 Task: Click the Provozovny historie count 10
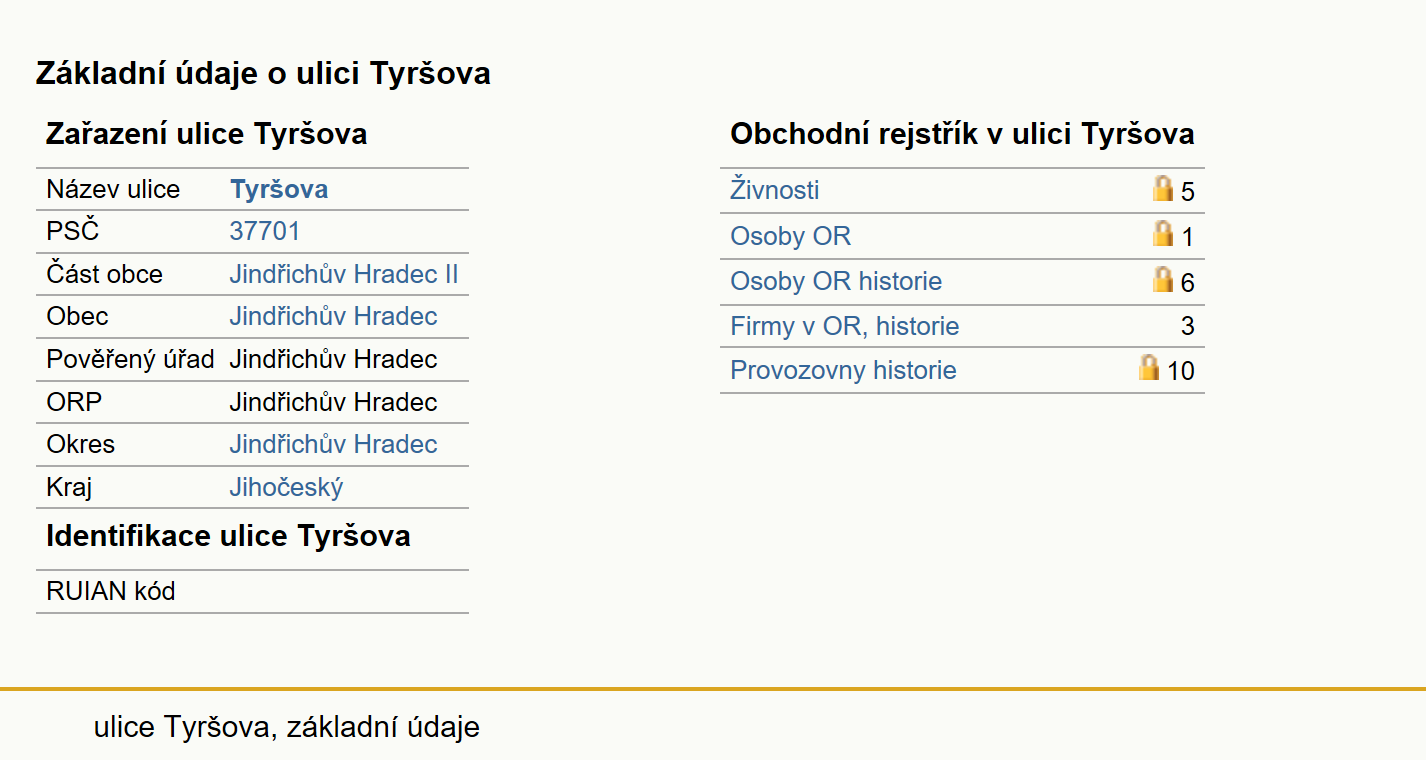tap(1181, 371)
